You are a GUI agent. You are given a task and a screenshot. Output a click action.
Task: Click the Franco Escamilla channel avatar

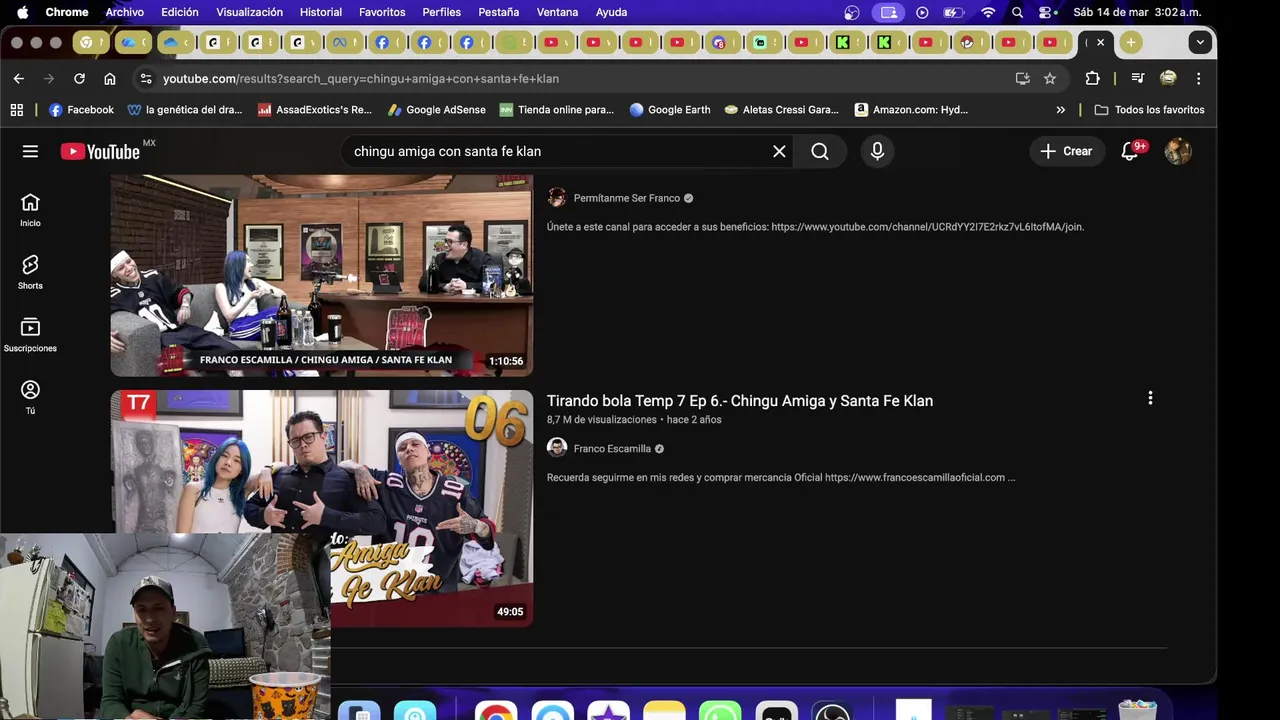[x=557, y=448]
